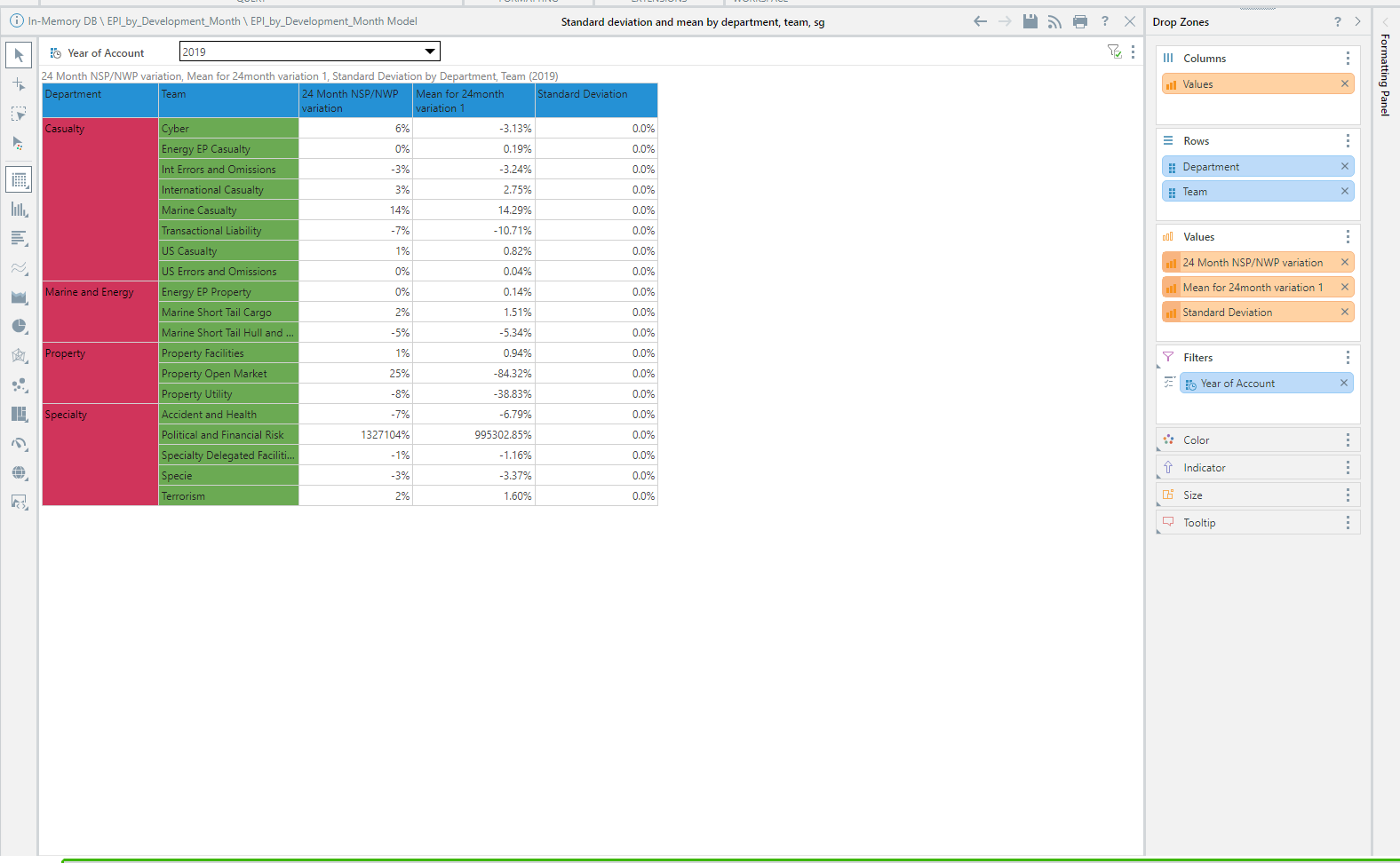Open Drop Zones help question mark
1400x863 pixels.
(1338, 21)
